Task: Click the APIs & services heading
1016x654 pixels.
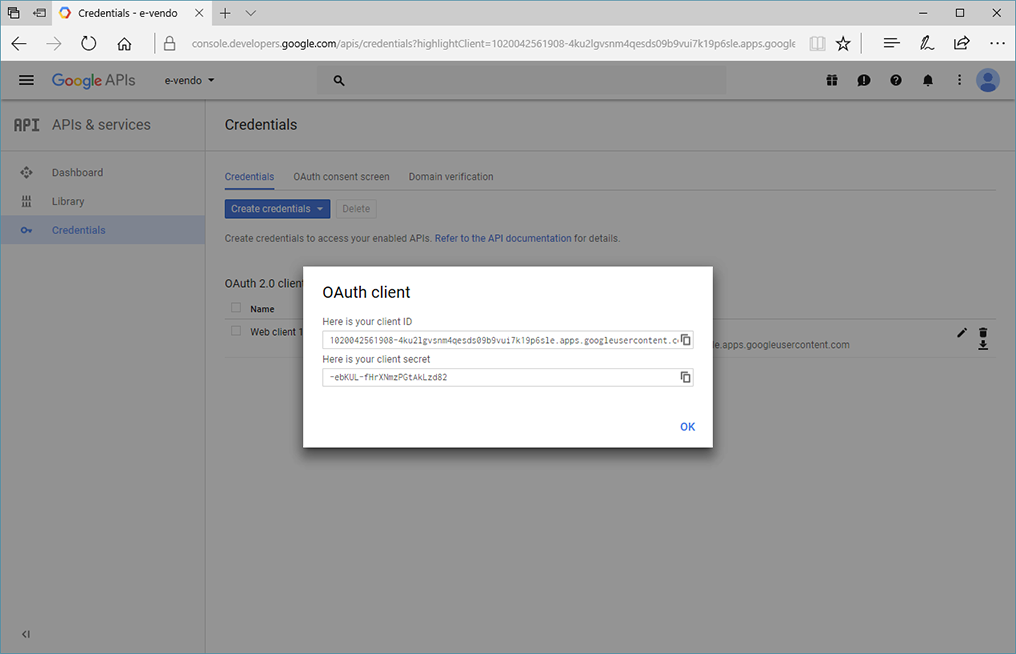Action: point(101,124)
